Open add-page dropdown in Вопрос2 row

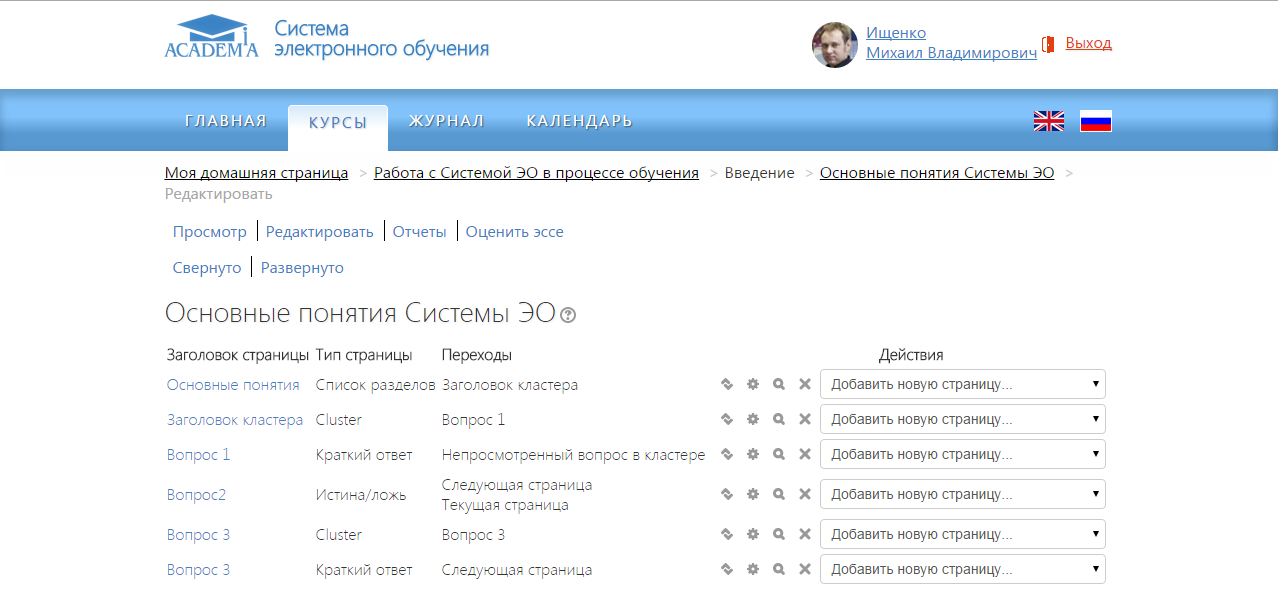pyautogui.click(x=962, y=494)
